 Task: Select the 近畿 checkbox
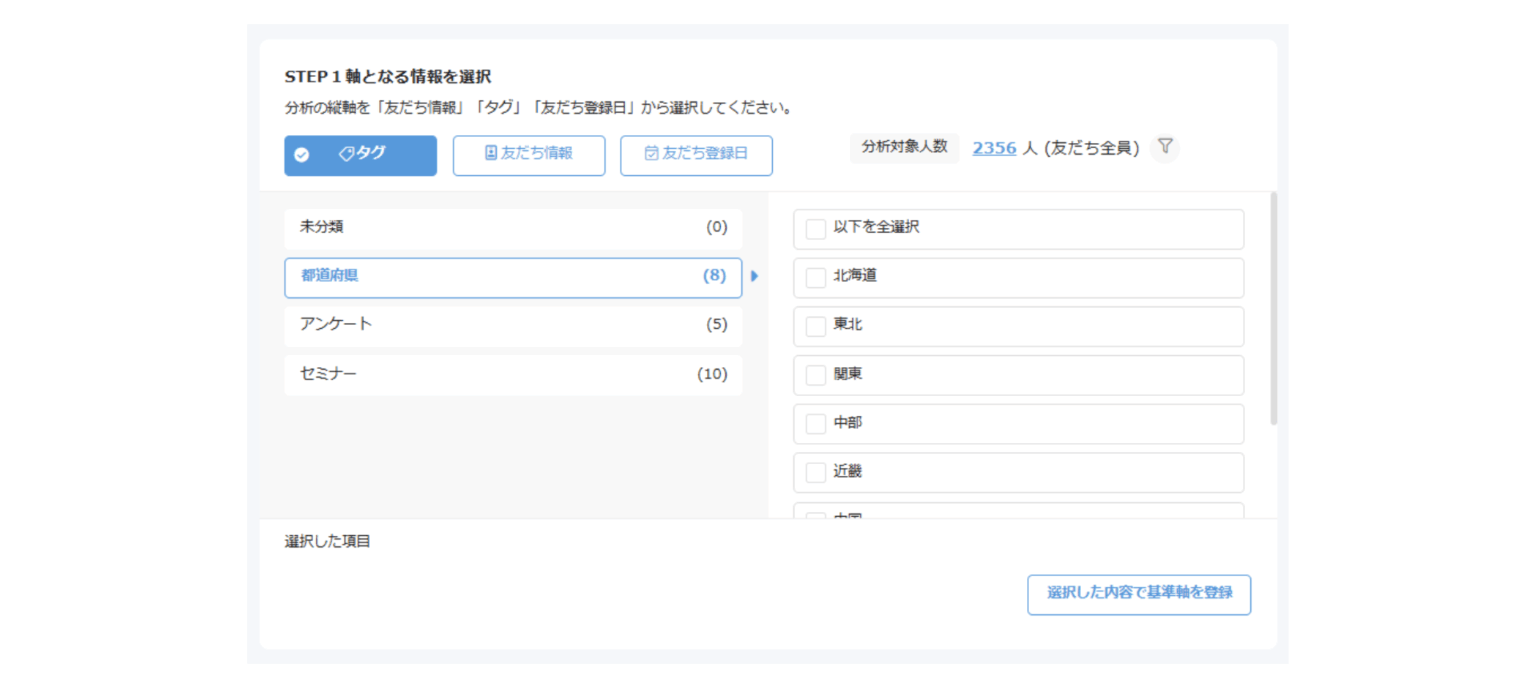[x=816, y=473]
